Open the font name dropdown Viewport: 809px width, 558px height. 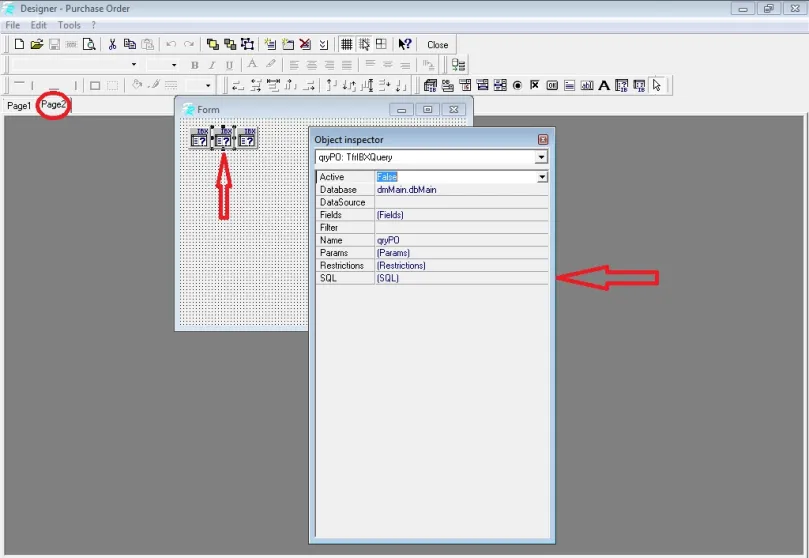[x=134, y=65]
